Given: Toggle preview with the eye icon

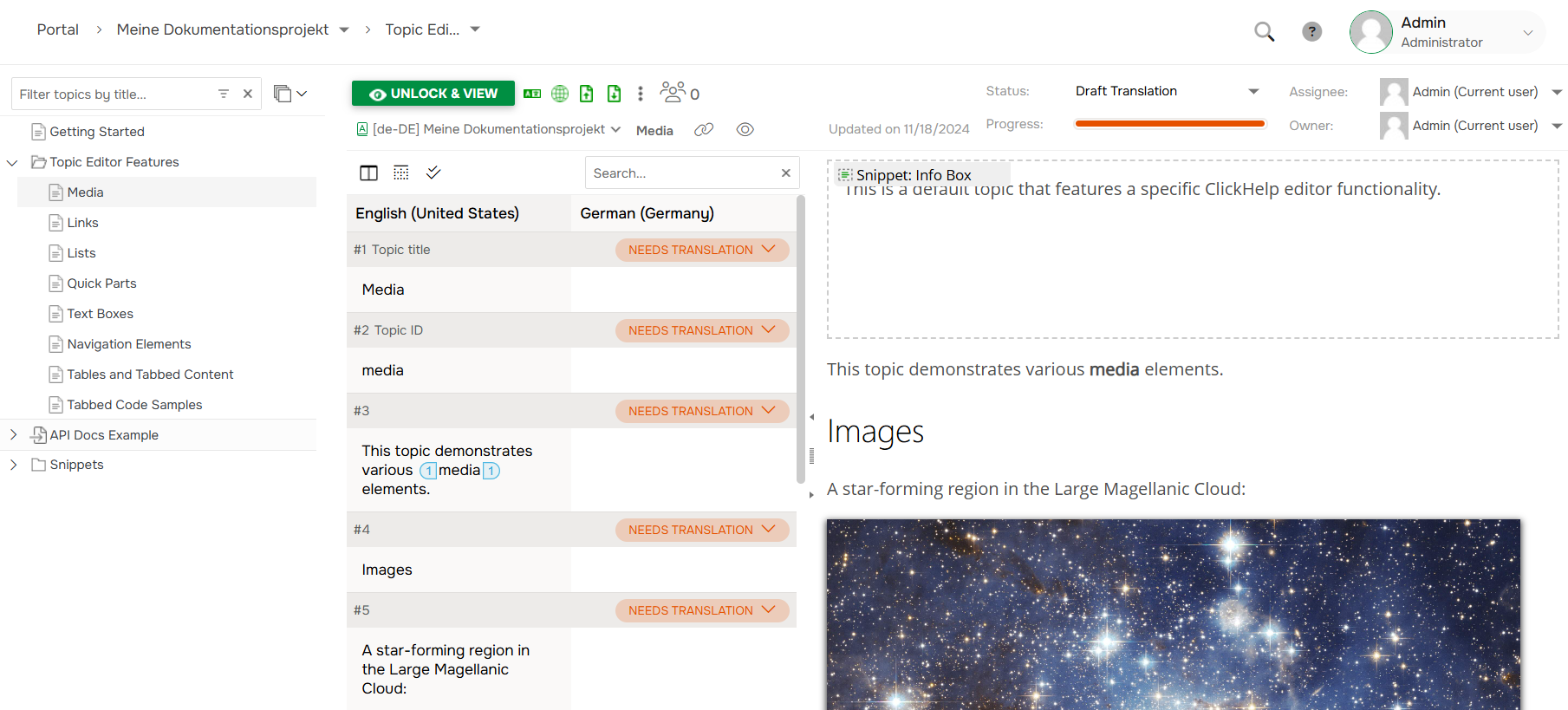Looking at the screenshot, I should click(x=745, y=130).
